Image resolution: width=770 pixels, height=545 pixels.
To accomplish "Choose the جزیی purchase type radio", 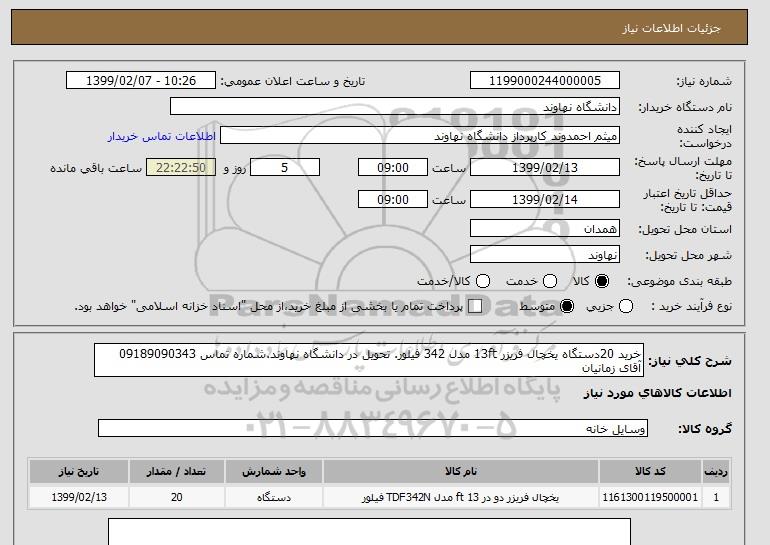I will (x=626, y=306).
